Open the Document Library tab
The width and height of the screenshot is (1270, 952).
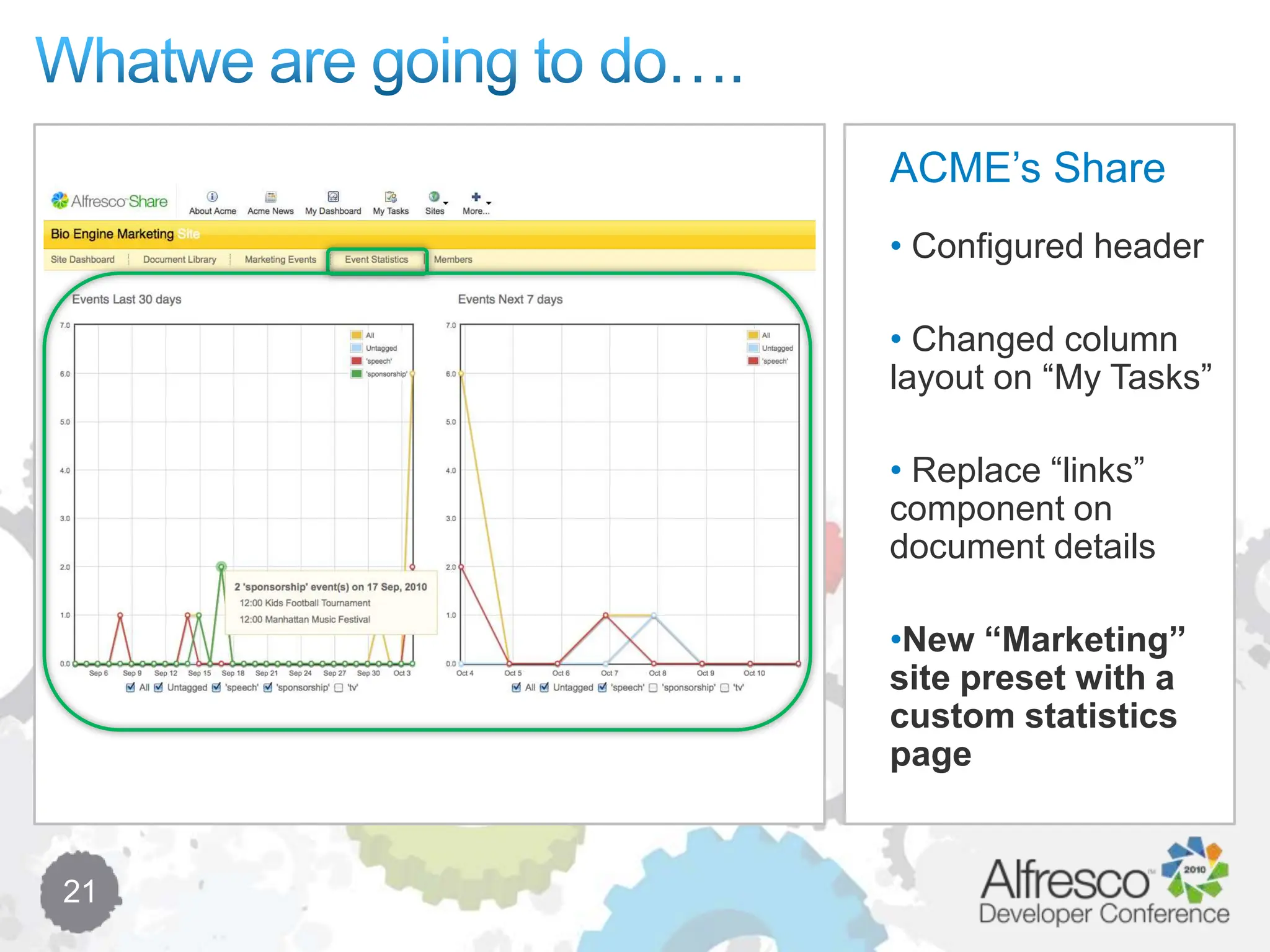click(x=179, y=260)
